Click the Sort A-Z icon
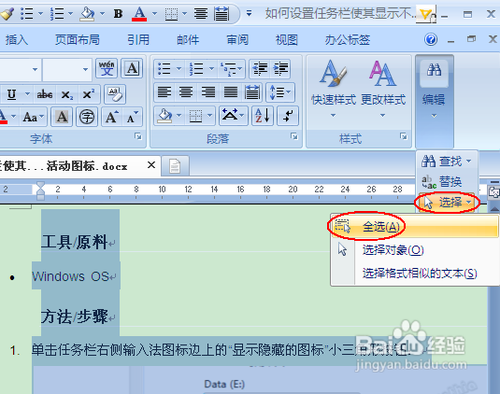Screen dimensions: 500x394 point(262,116)
